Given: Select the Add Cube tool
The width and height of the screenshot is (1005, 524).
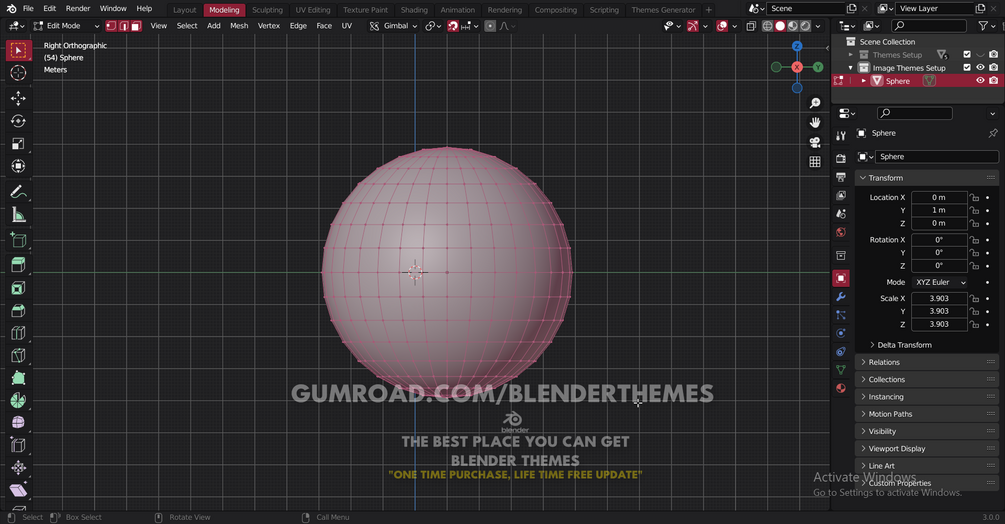Looking at the screenshot, I should click(x=18, y=240).
